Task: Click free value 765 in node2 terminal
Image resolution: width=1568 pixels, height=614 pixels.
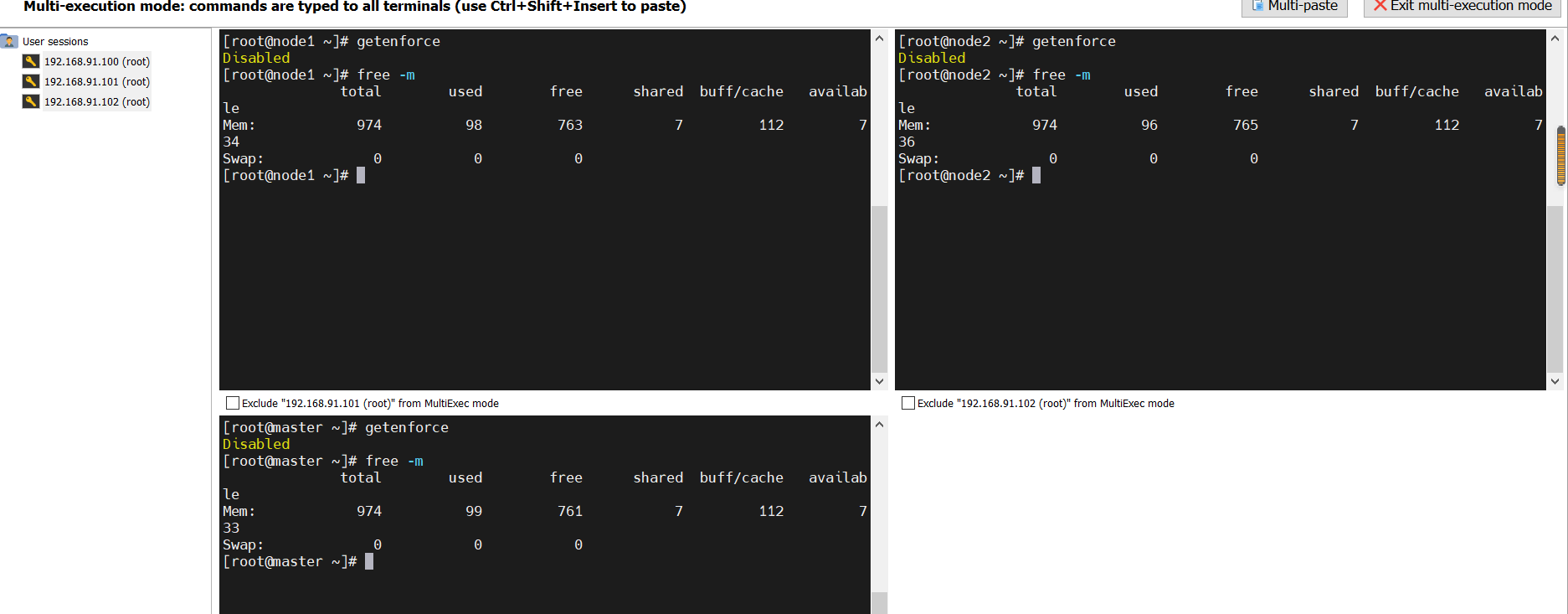Action: pyautogui.click(x=1246, y=125)
